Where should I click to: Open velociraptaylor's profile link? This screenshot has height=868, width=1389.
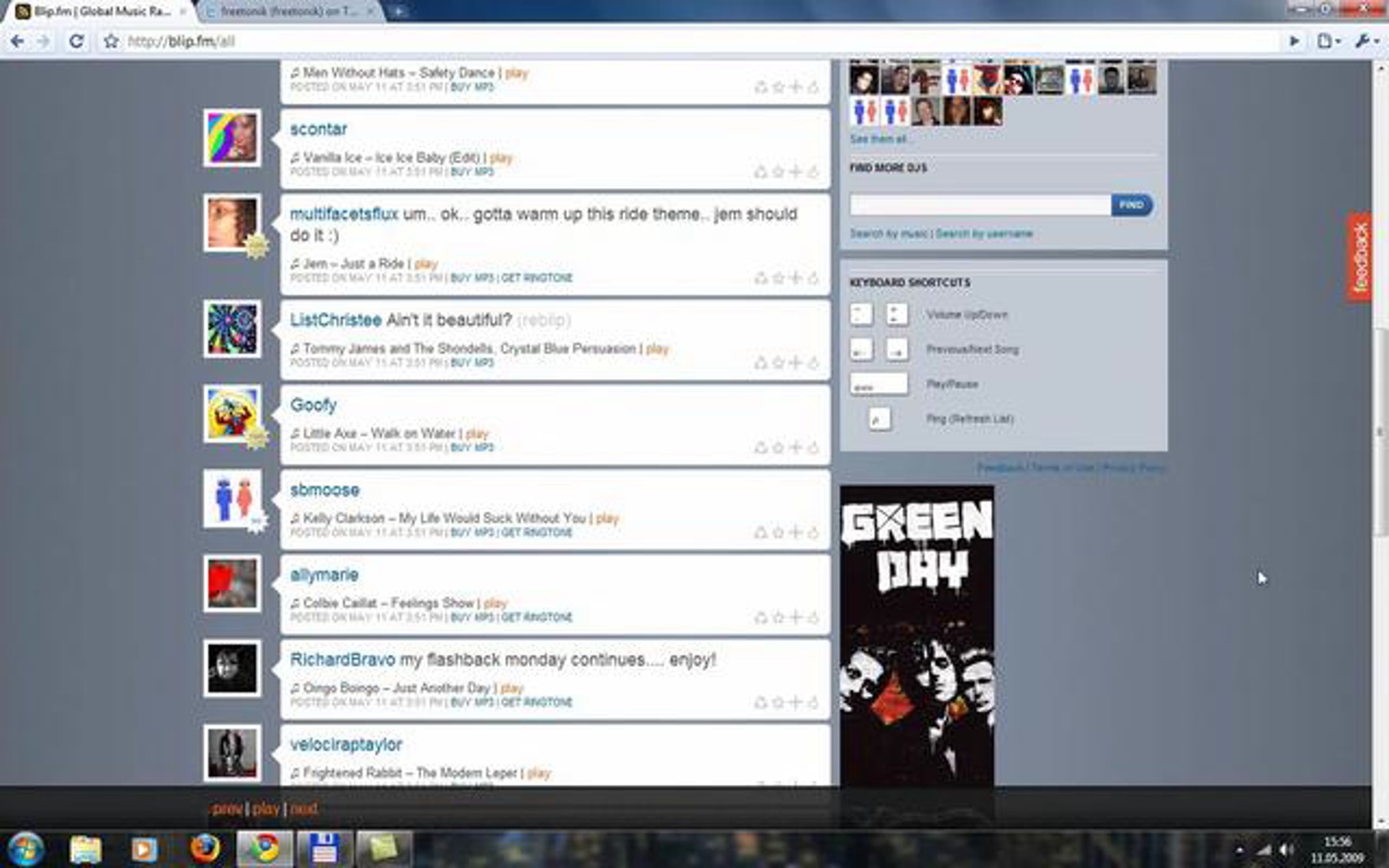click(346, 745)
